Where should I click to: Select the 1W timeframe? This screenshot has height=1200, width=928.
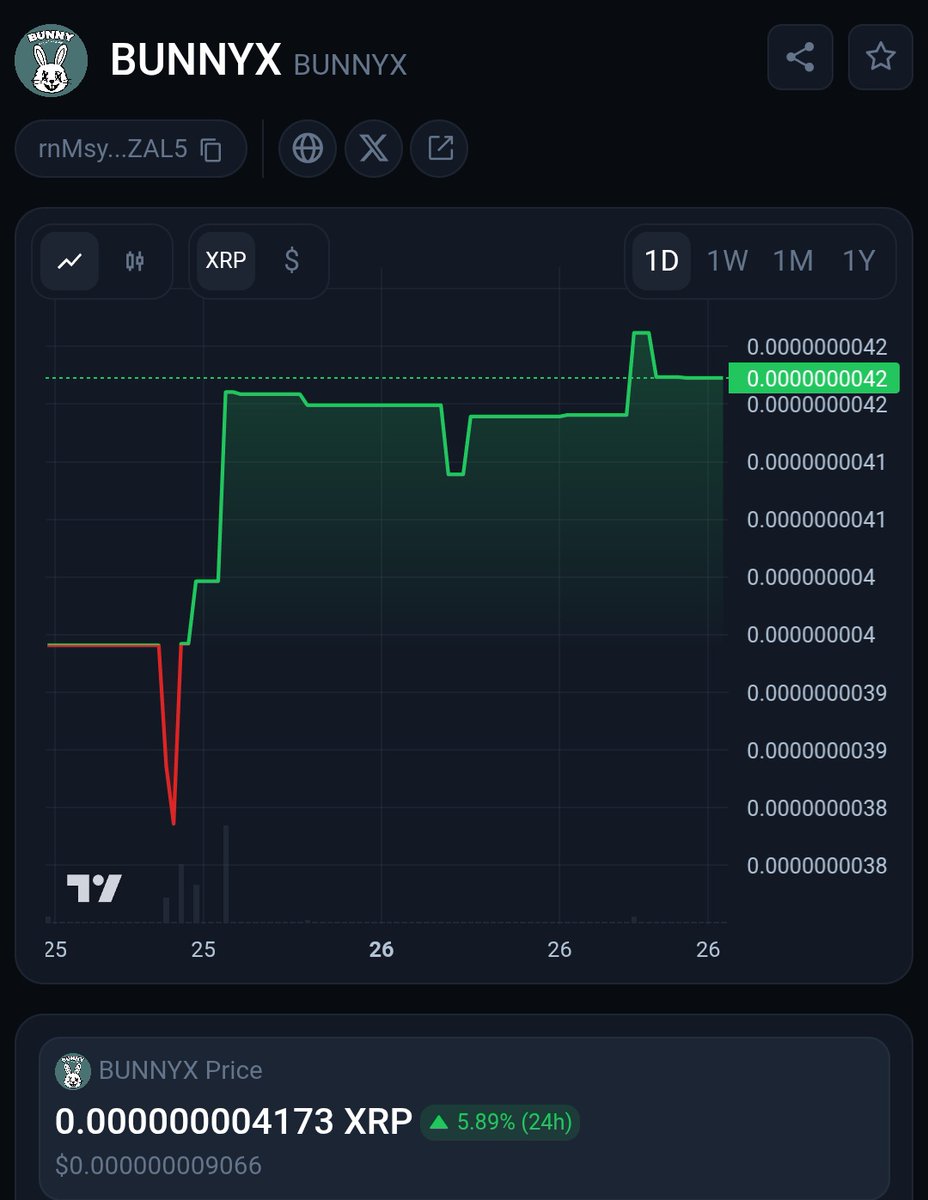click(727, 261)
